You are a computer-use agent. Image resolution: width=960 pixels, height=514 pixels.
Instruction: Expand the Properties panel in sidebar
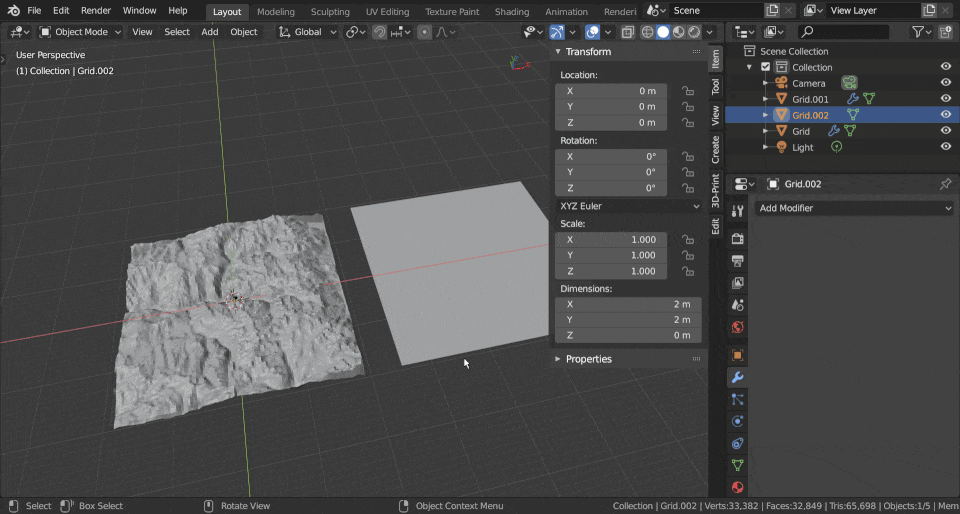click(x=558, y=359)
